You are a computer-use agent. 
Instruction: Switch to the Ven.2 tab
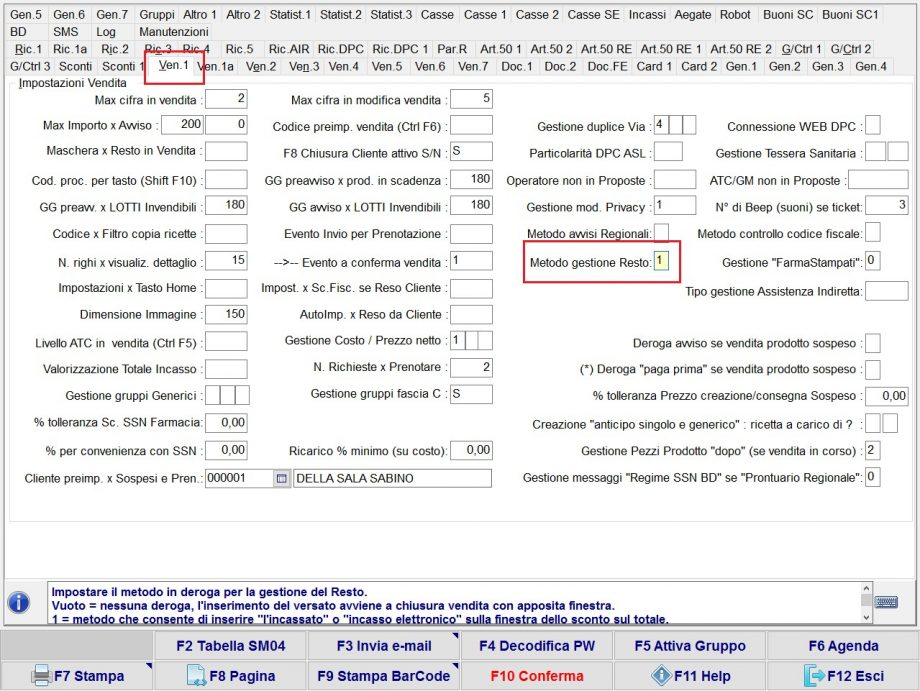(261, 67)
